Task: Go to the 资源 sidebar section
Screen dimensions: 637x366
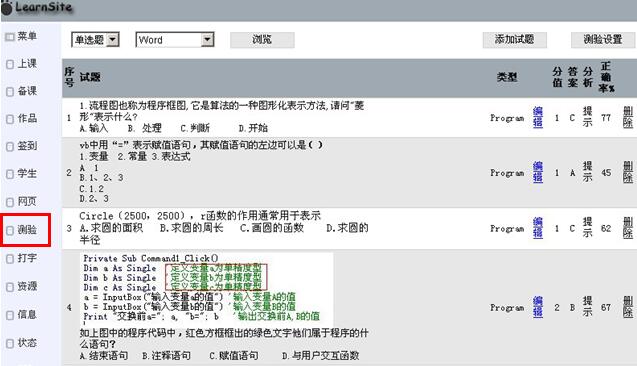Action: pos(27,286)
